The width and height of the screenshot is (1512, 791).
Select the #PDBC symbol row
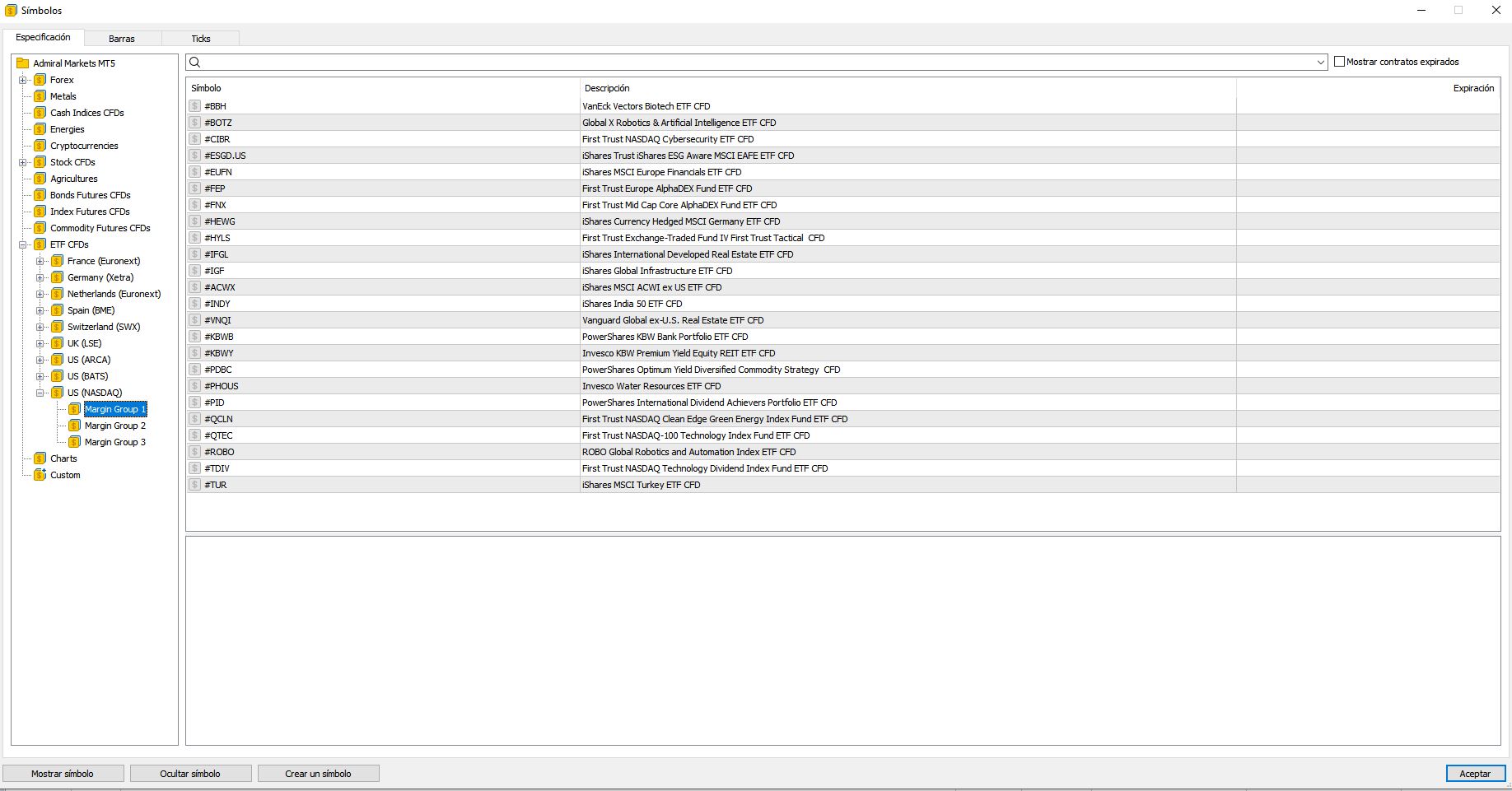(843, 370)
